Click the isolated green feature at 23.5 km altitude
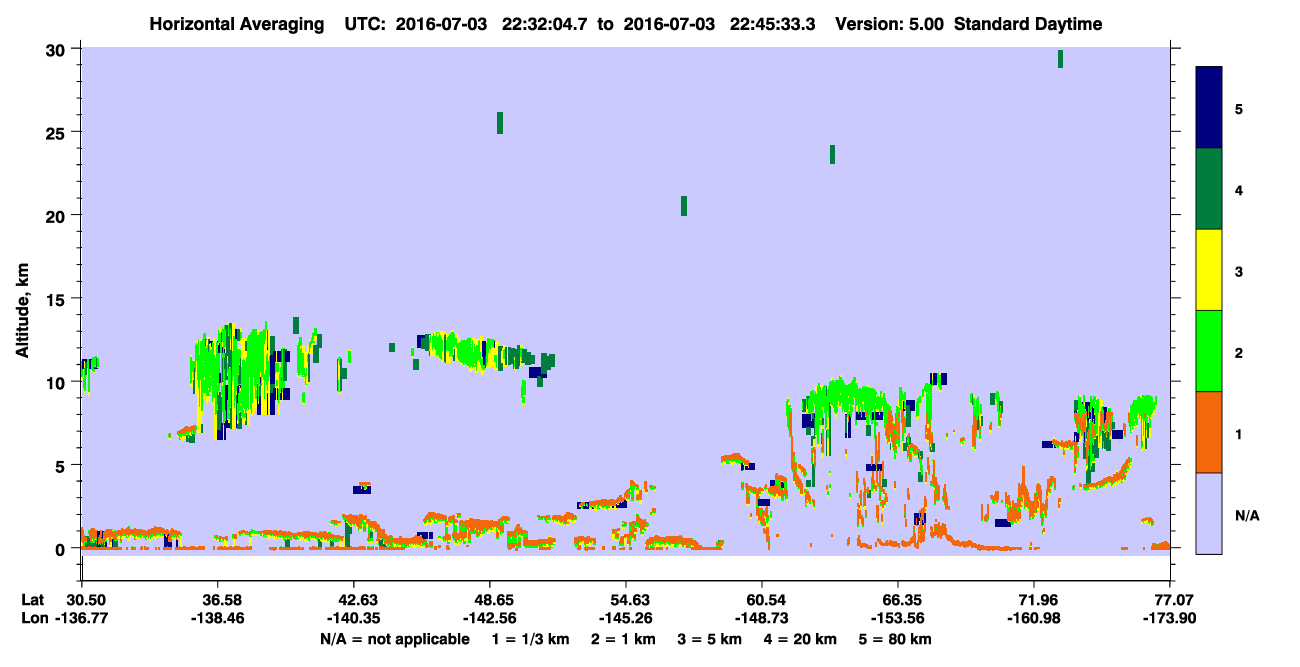 click(x=832, y=154)
